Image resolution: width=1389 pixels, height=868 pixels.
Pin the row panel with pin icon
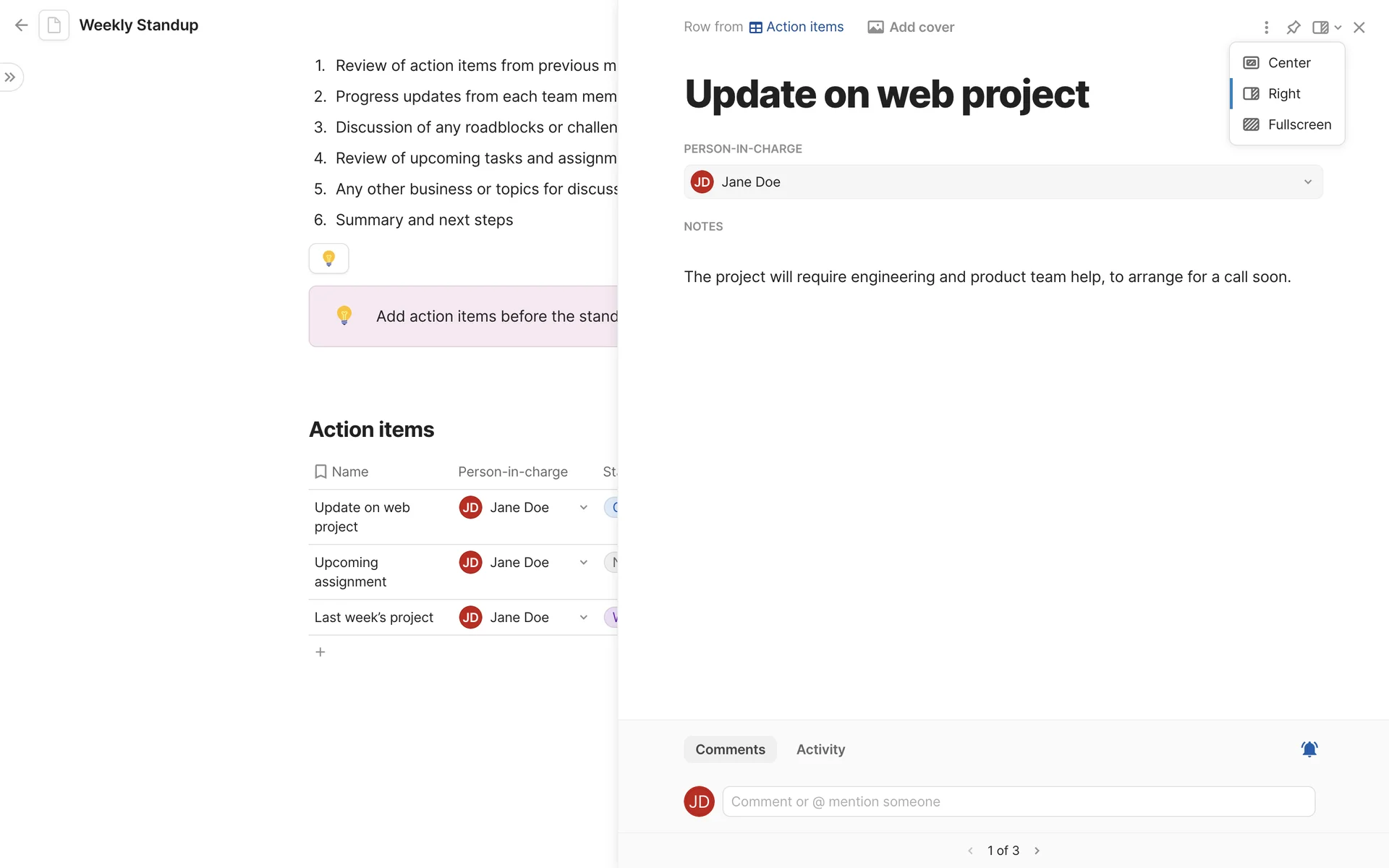(x=1294, y=27)
